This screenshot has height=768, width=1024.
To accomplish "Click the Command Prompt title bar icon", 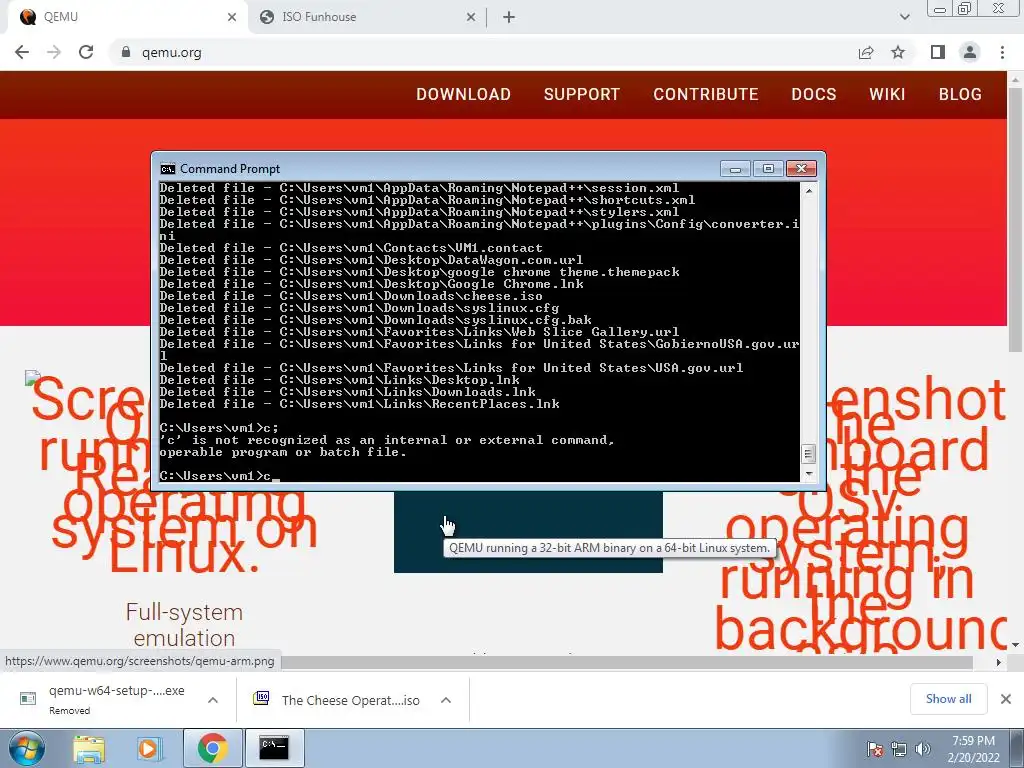I will coord(168,169).
